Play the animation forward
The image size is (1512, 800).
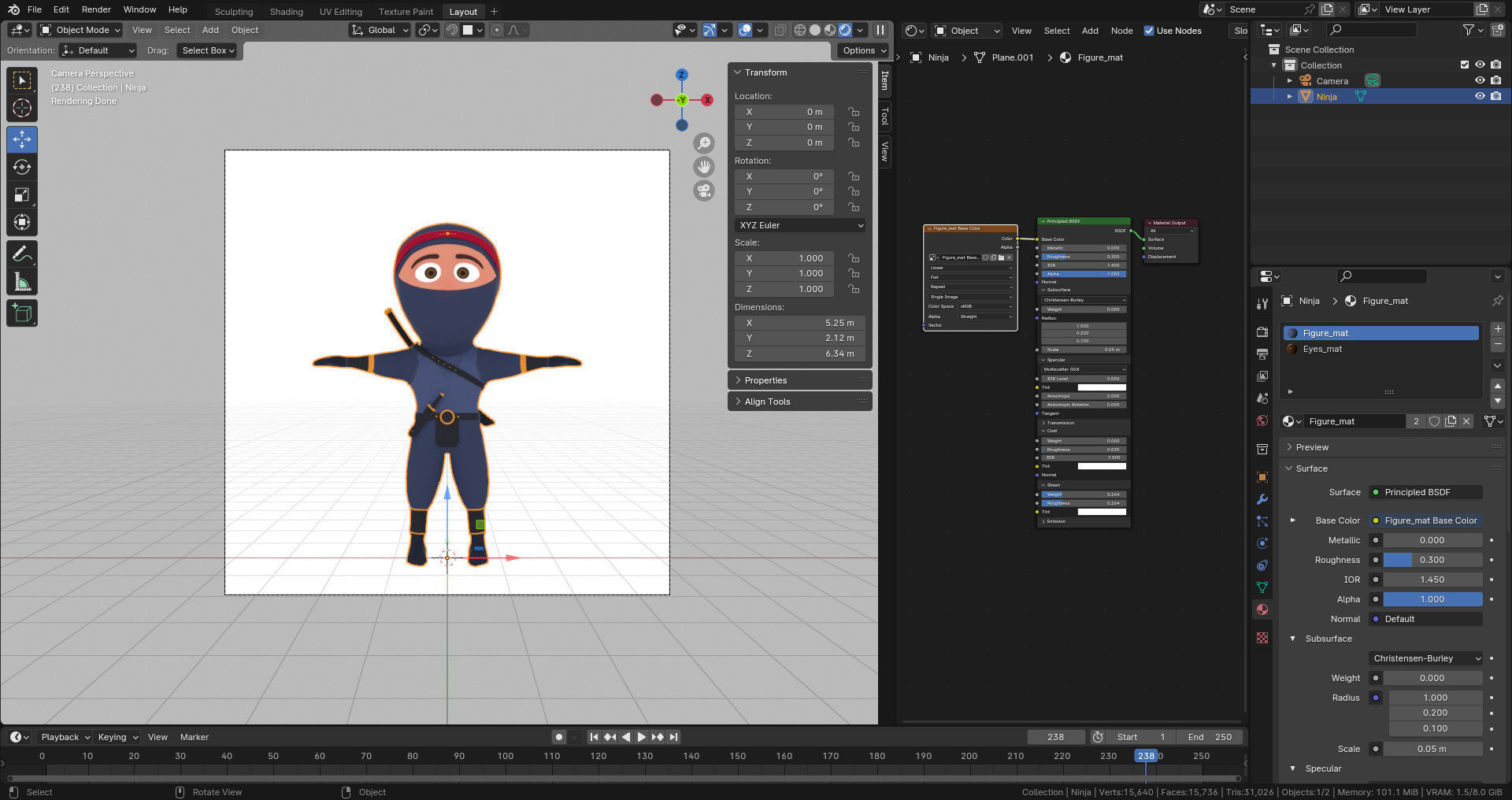(641, 737)
